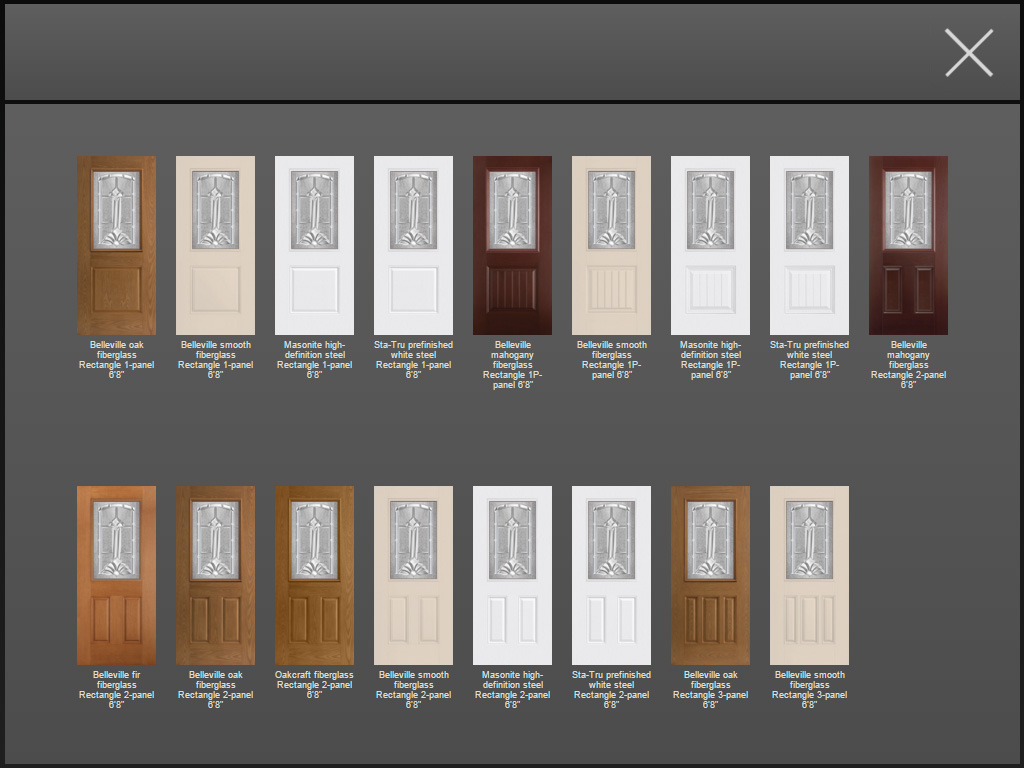Click the label "Belleville oak fiberglass Rectangle 2-panel 6'8""
Image resolution: width=1024 pixels, height=768 pixels.
(216, 690)
